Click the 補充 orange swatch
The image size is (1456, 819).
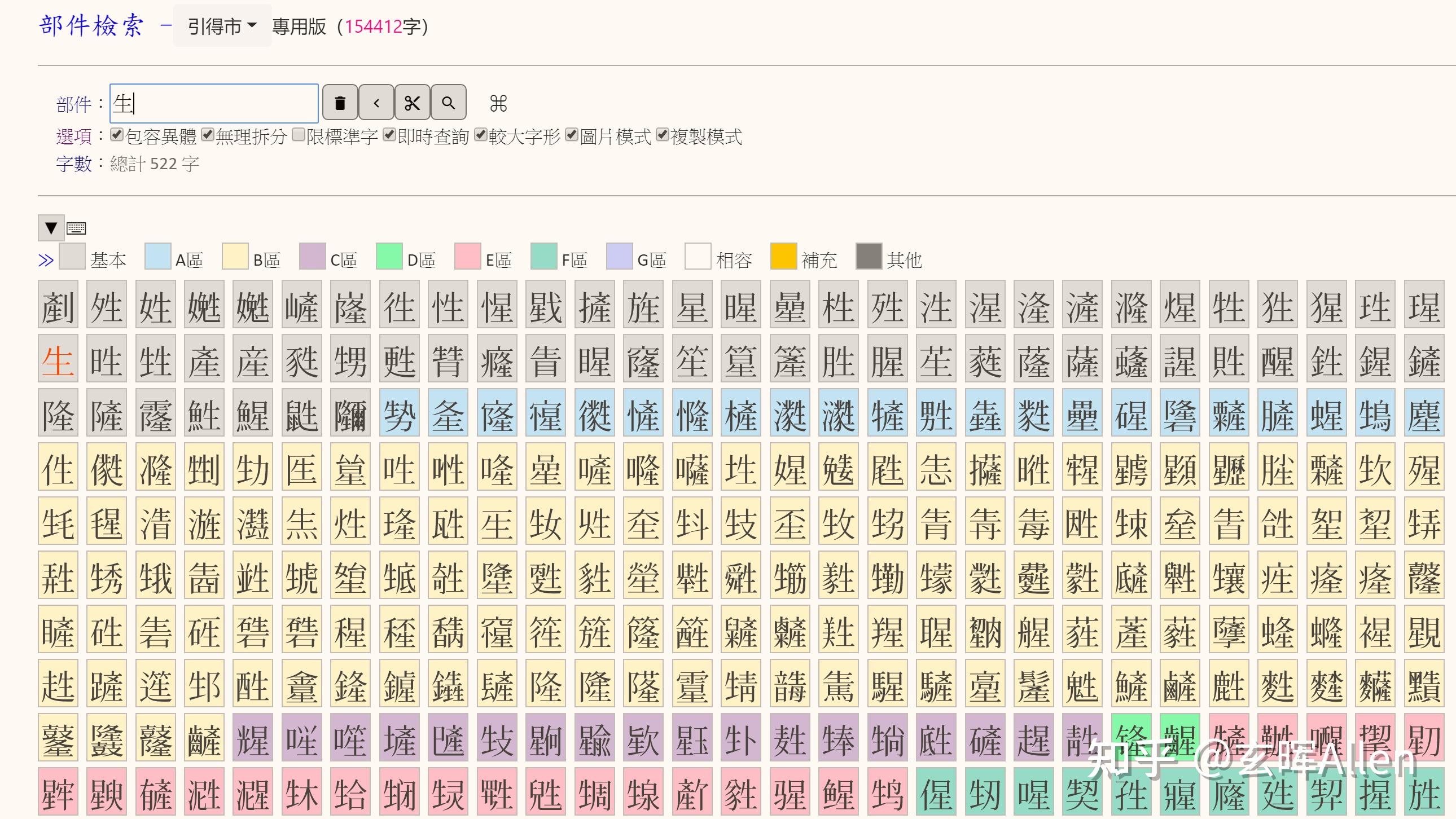784,257
